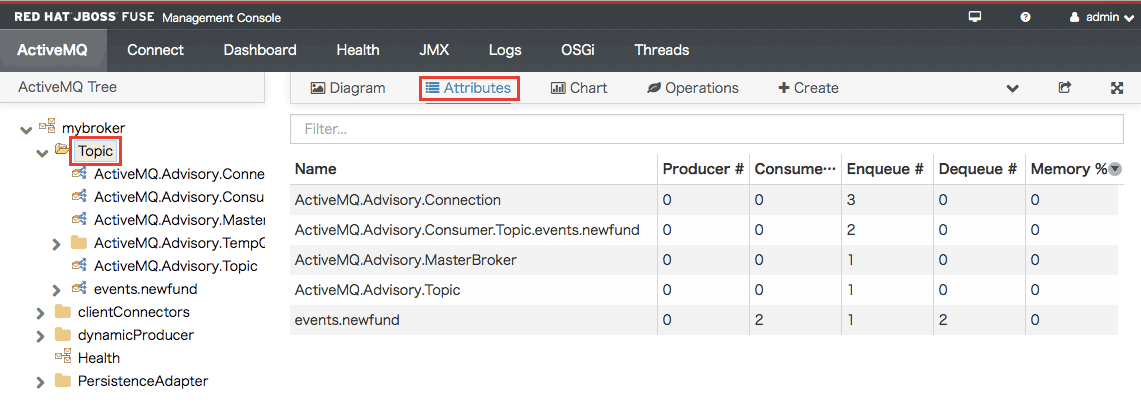Show the Diagram view
This screenshot has width=1141, height=405.
pos(348,88)
